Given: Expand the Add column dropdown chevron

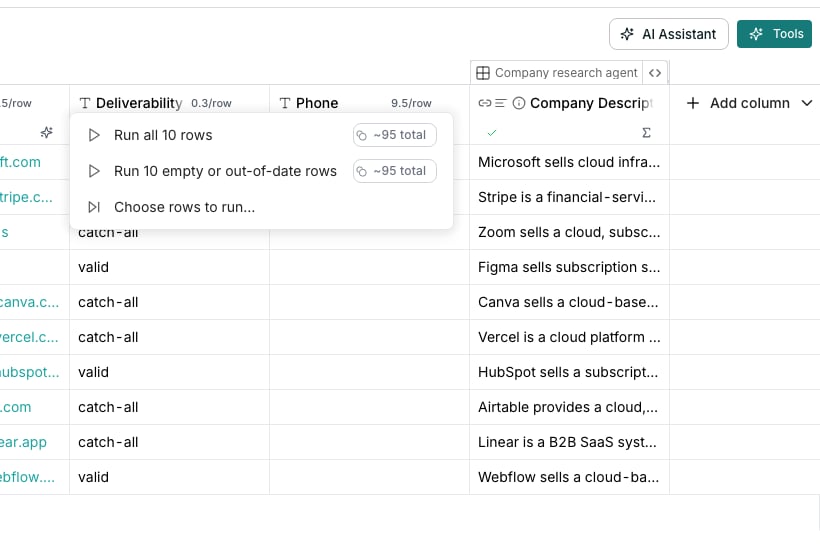Looking at the screenshot, I should pyautogui.click(x=806, y=103).
